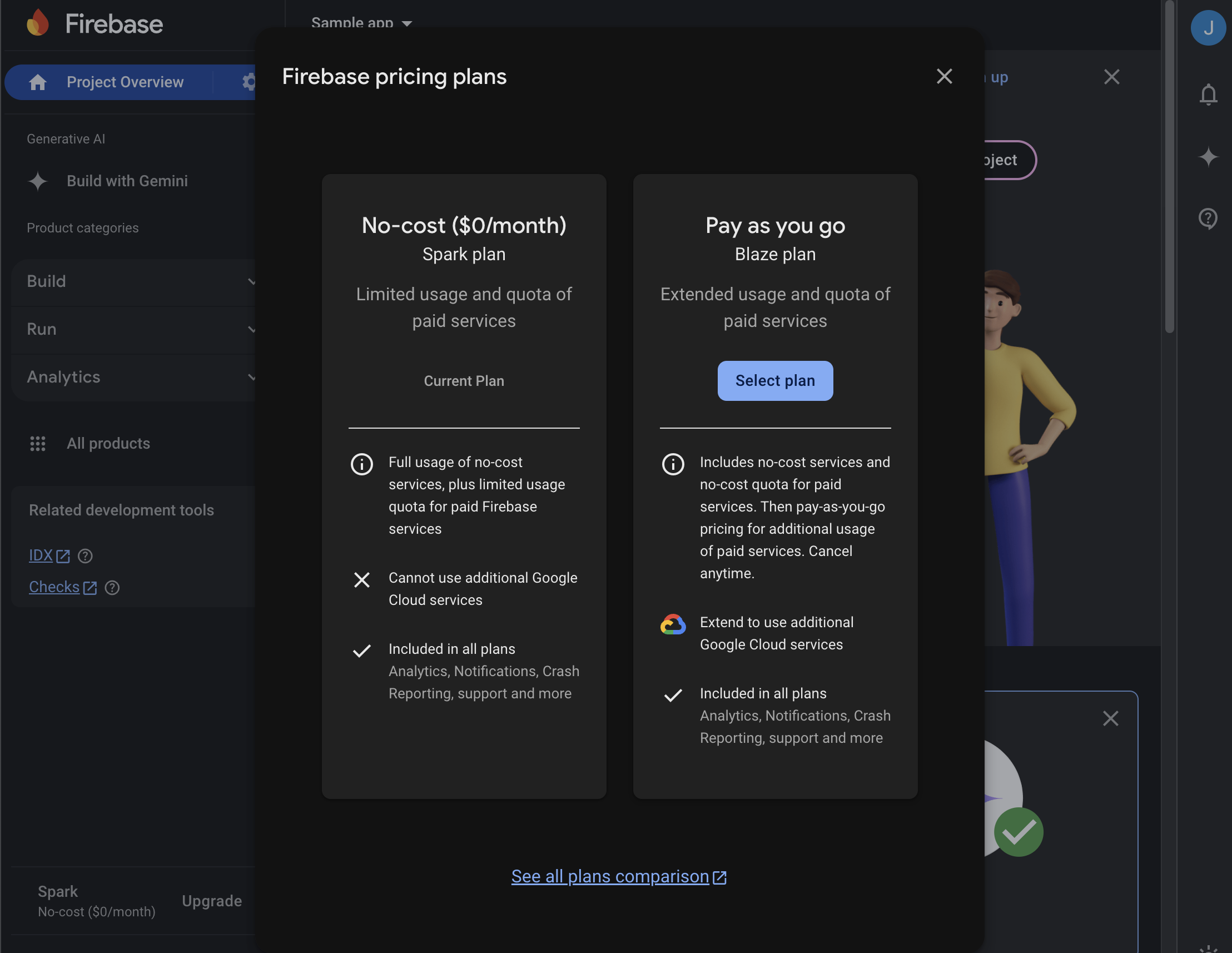
Task: Click the notifications bell icon
Action: [1208, 95]
